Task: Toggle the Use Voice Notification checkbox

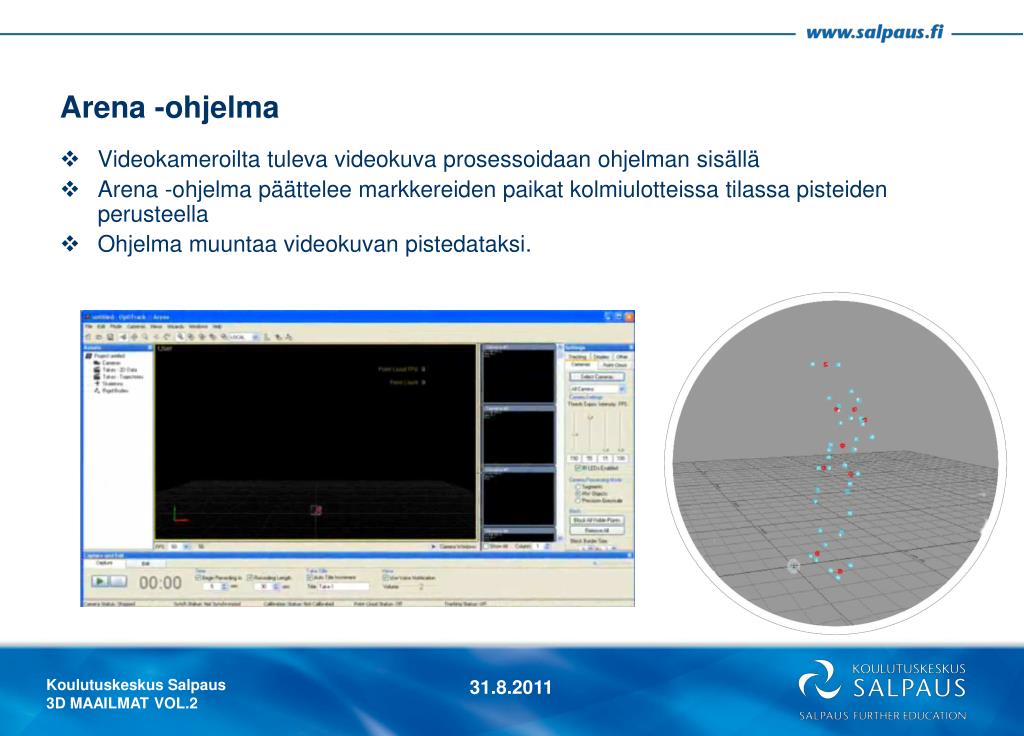Action: coord(385,578)
